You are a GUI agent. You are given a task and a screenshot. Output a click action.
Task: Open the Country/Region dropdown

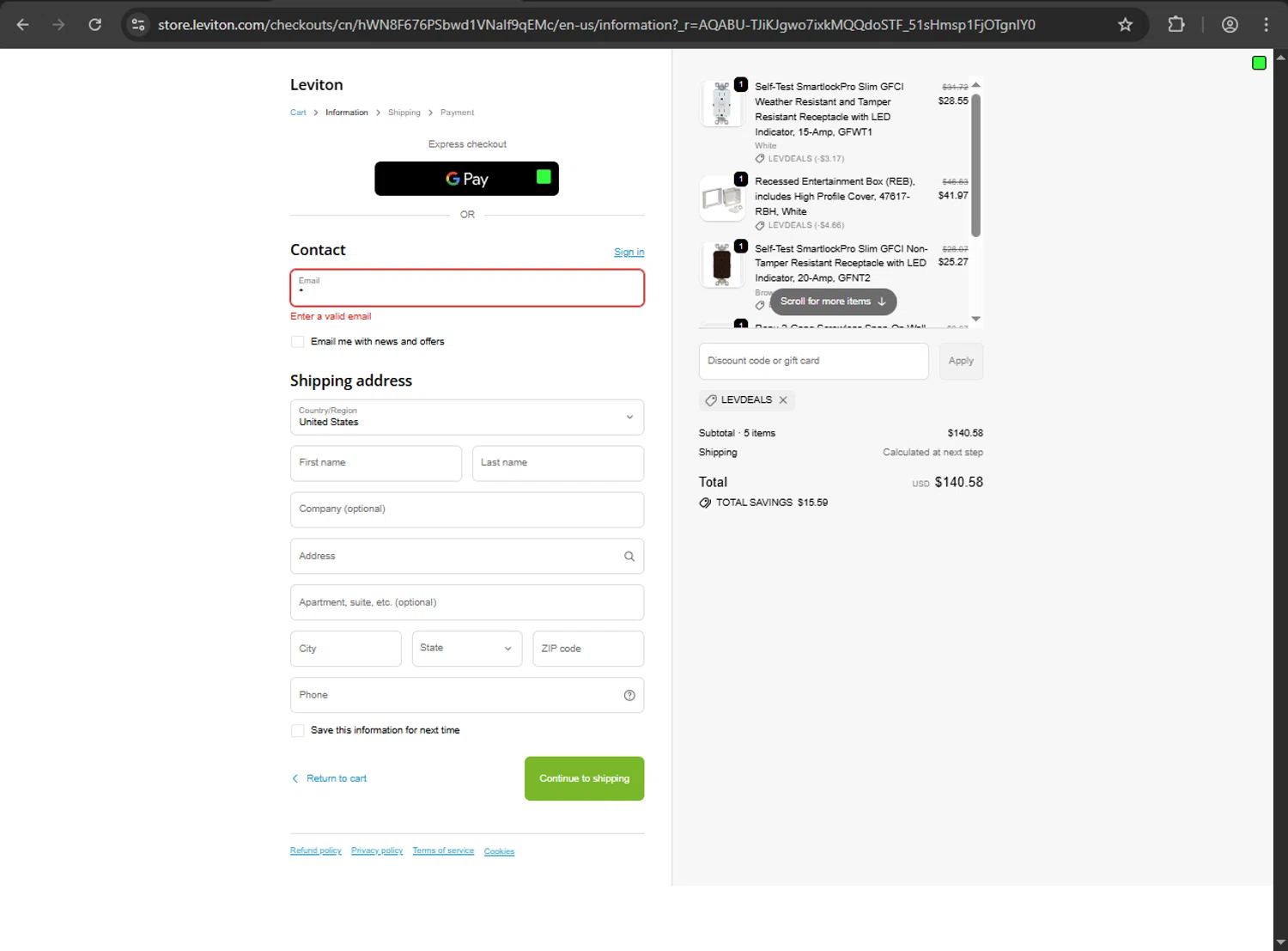click(x=467, y=418)
